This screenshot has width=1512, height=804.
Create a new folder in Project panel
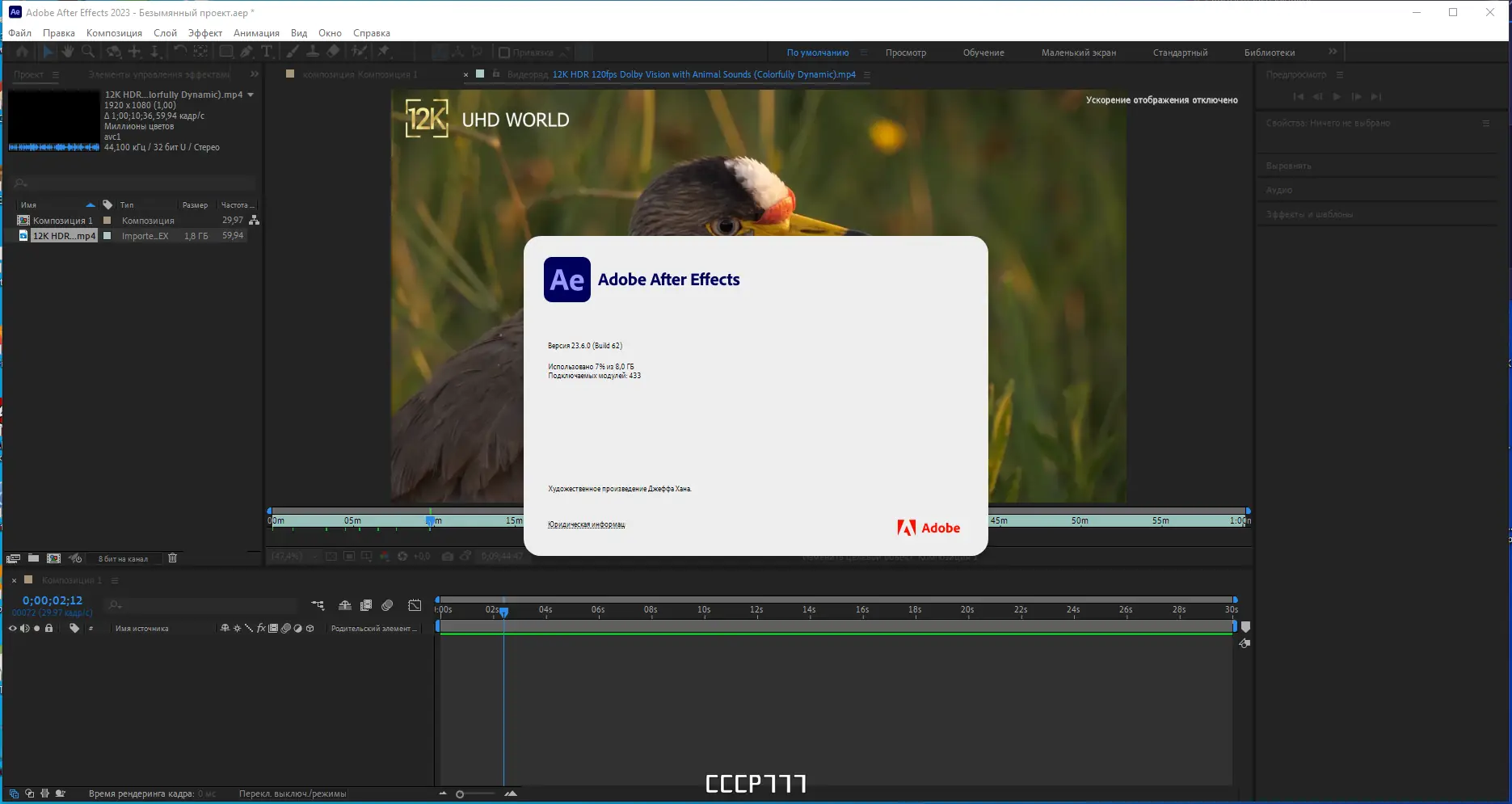coord(33,558)
